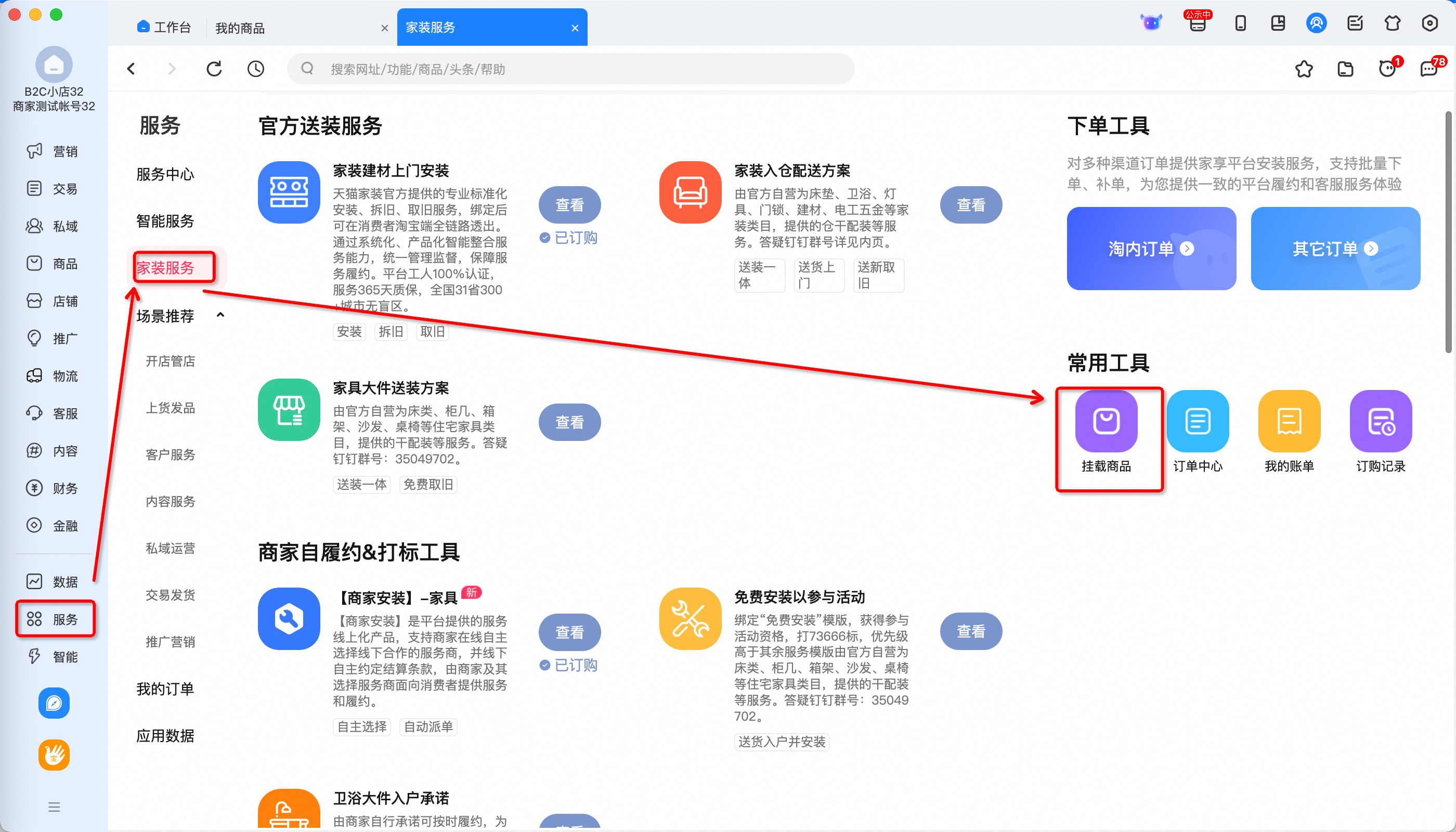The height and width of the screenshot is (832, 1456).
Task: Switch to the 工作台 tab
Action: 164,27
